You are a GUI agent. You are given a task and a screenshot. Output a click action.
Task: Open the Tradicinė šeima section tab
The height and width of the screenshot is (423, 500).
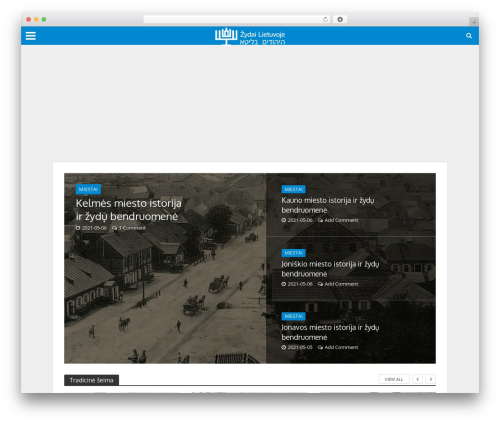click(x=91, y=380)
